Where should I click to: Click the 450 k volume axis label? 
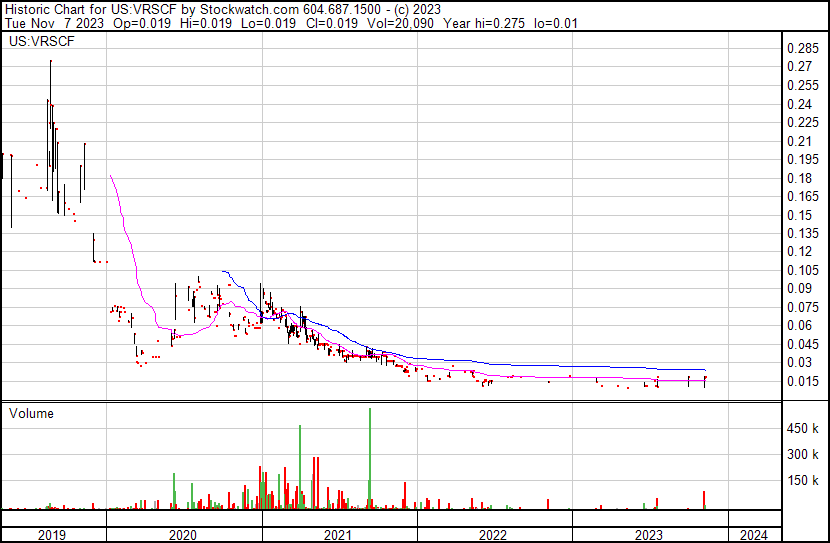coord(802,429)
